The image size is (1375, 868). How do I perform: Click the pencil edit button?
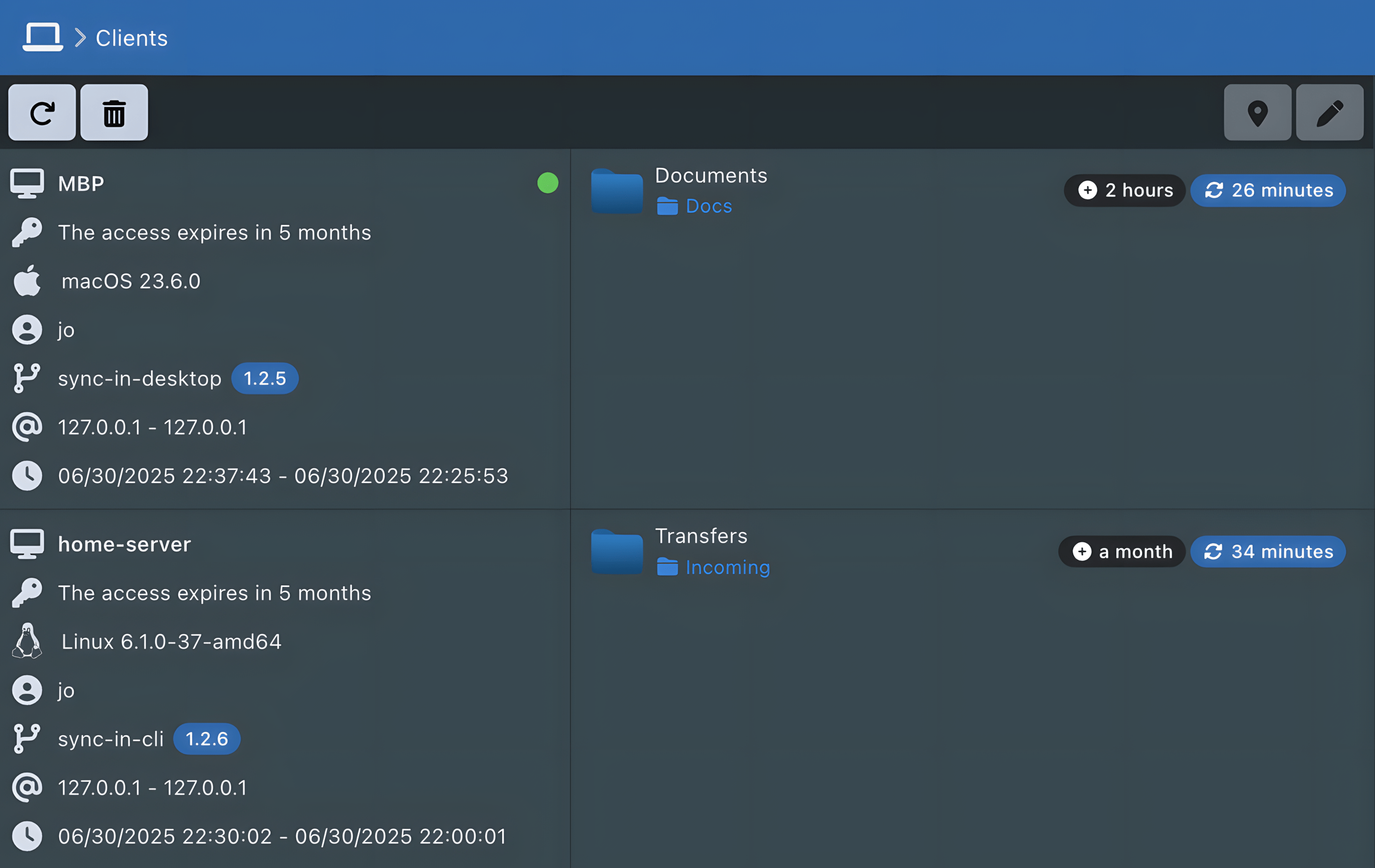tap(1330, 112)
